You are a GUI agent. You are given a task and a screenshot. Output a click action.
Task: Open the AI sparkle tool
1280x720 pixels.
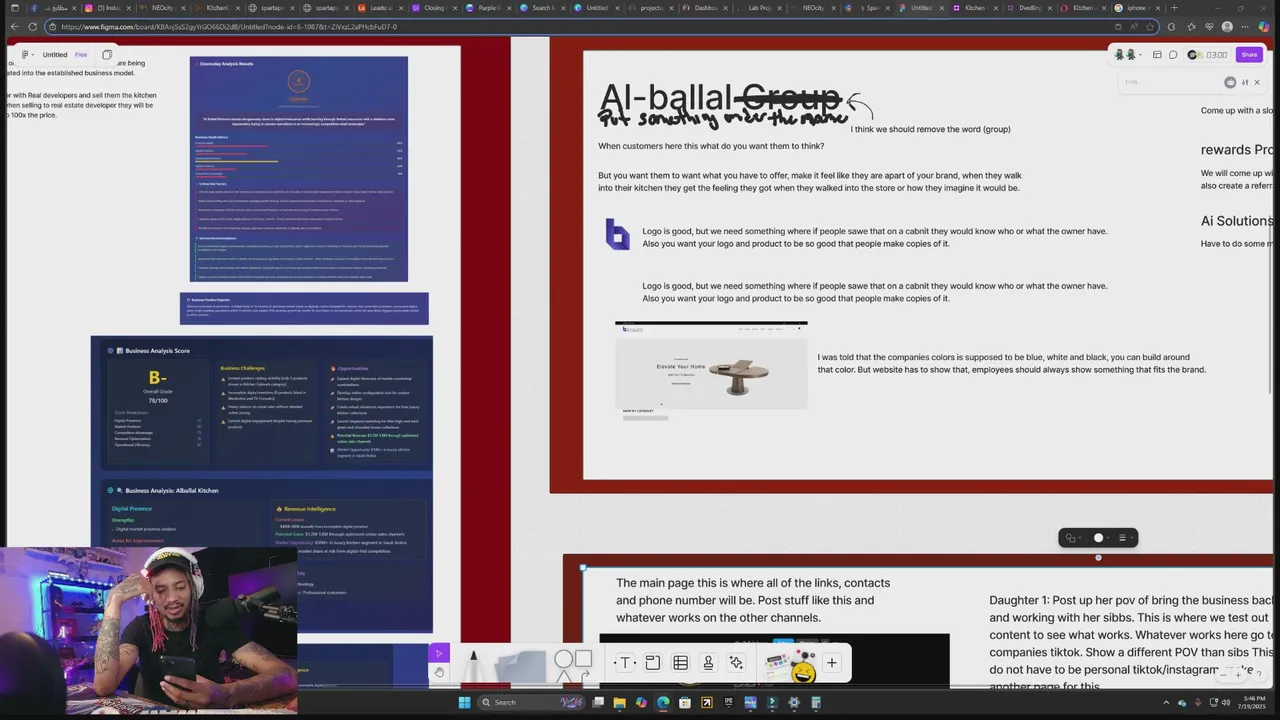[736, 663]
